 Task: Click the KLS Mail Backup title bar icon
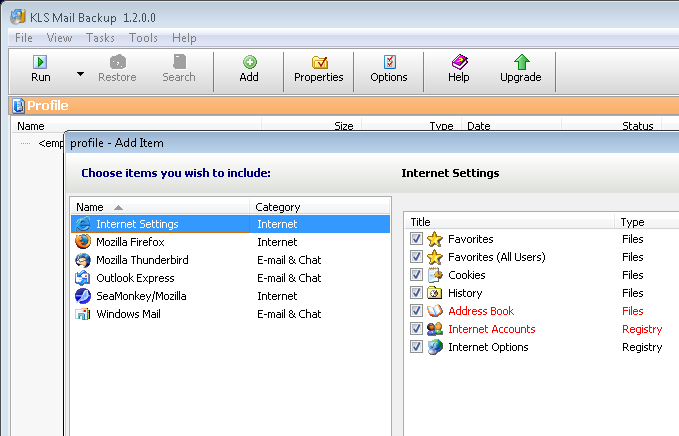click(18, 17)
